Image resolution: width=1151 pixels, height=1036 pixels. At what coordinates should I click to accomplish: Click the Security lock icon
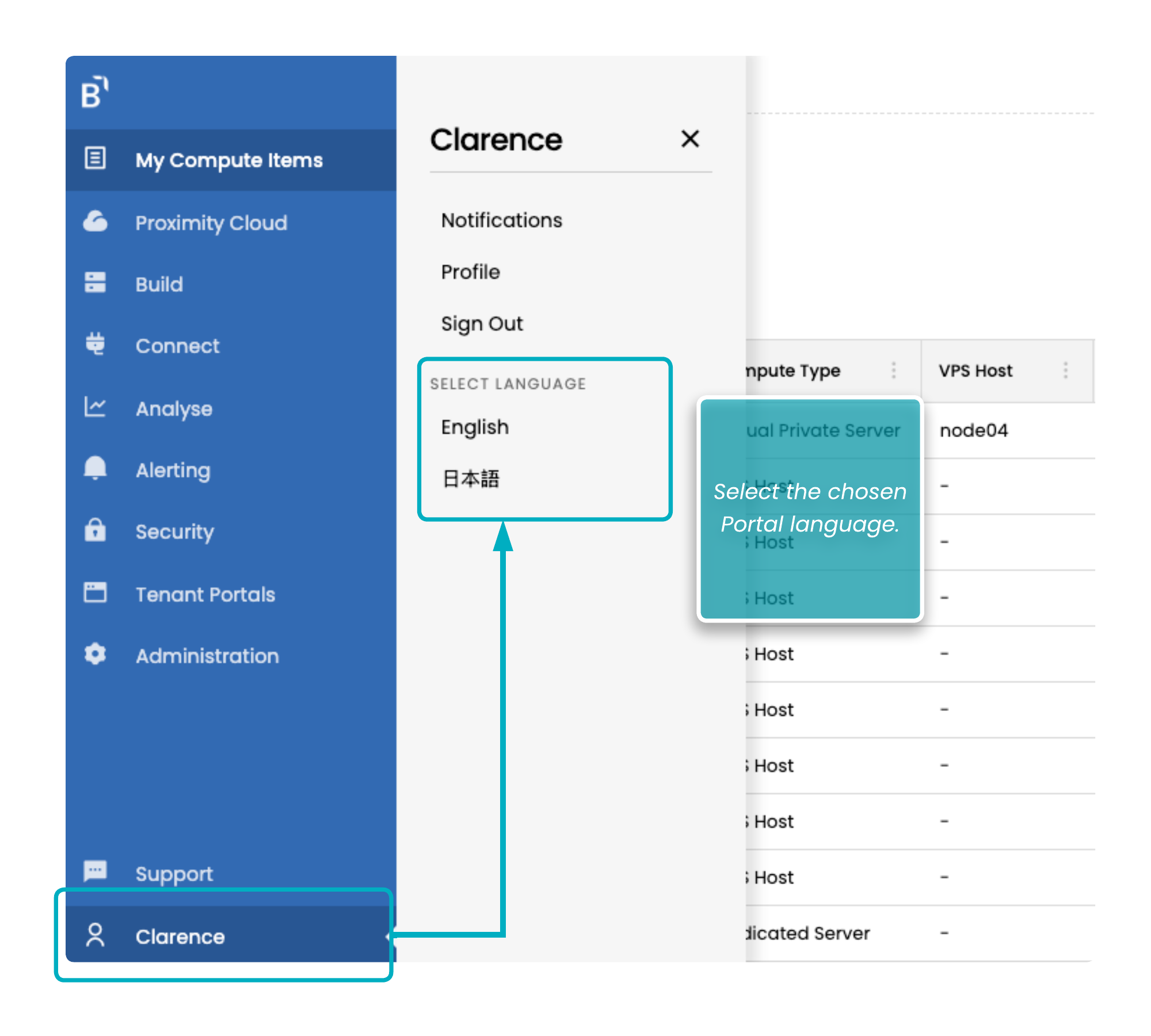coord(96,530)
